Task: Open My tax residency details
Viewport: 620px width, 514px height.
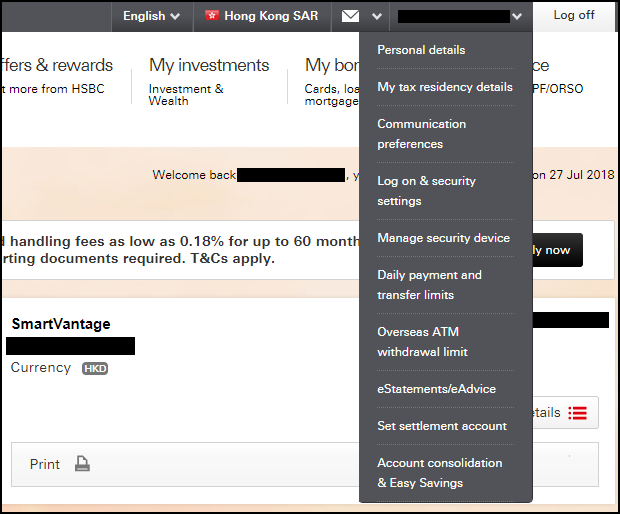Action: (445, 87)
